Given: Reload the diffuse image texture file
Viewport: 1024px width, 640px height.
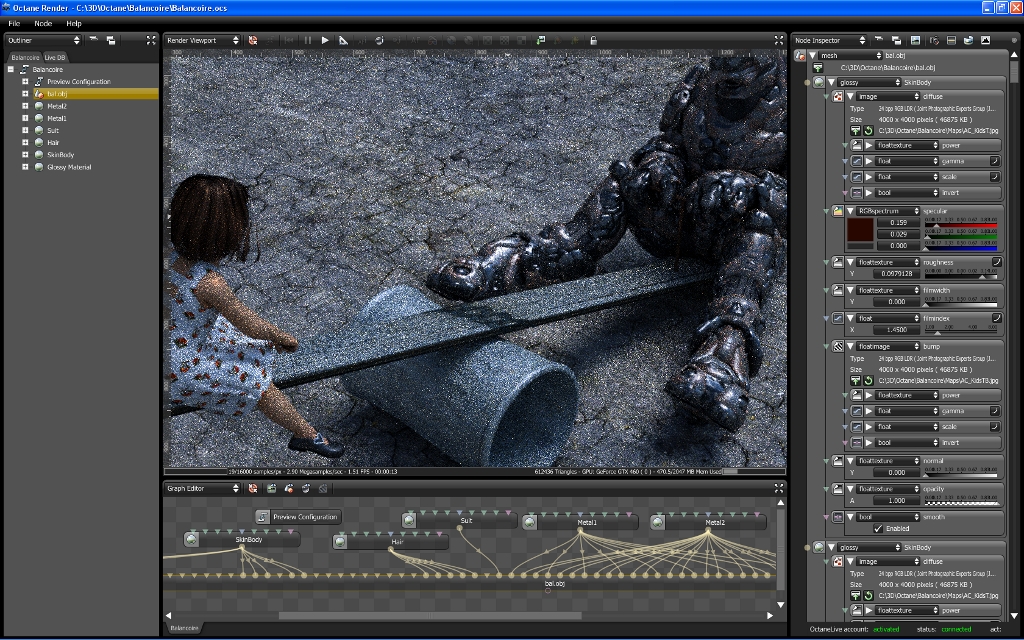Looking at the screenshot, I should click(868, 130).
